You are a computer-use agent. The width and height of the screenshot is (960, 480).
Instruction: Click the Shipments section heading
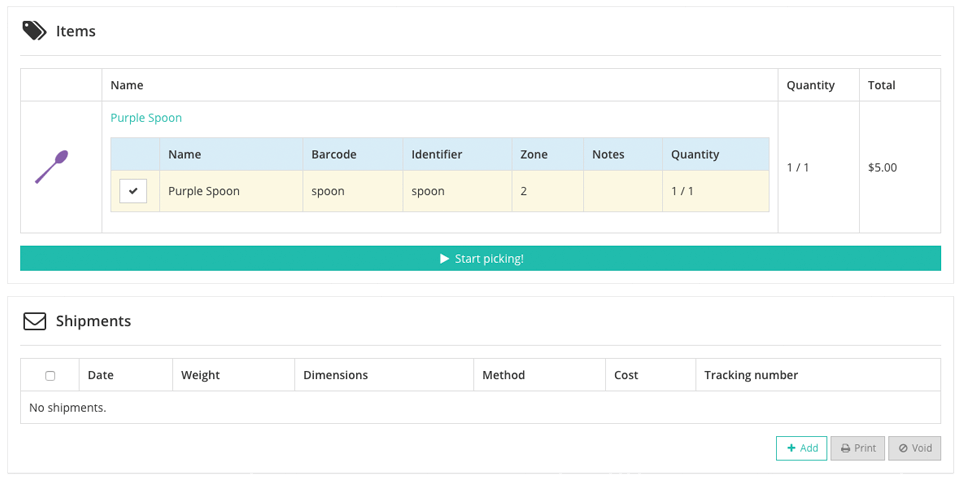pyautogui.click(x=93, y=321)
